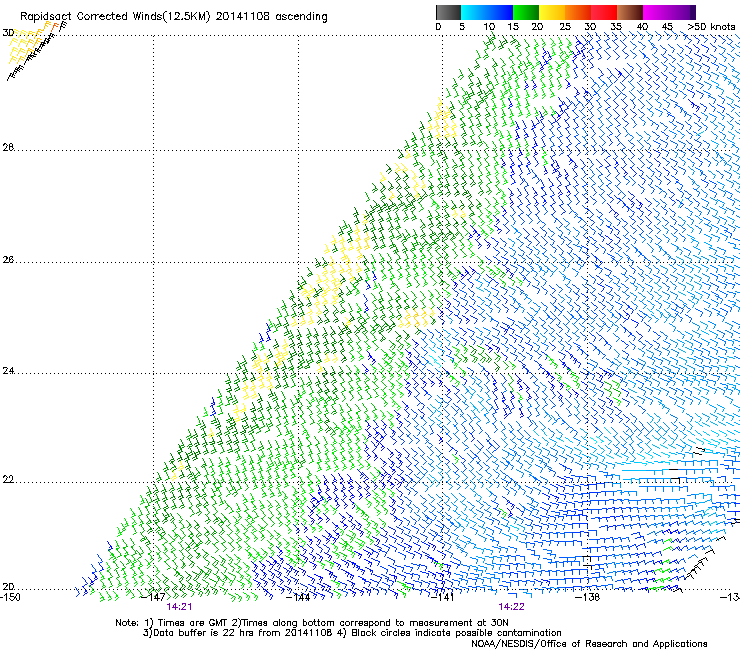Click the '-141' longitude axis label
This screenshot has width=740, height=650.
pos(443,597)
